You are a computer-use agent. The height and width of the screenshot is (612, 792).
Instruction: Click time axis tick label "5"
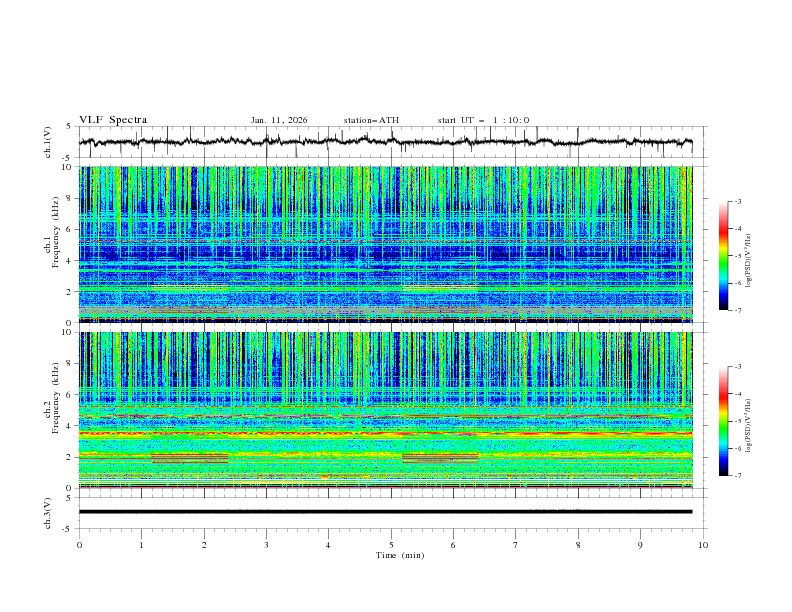(391, 545)
